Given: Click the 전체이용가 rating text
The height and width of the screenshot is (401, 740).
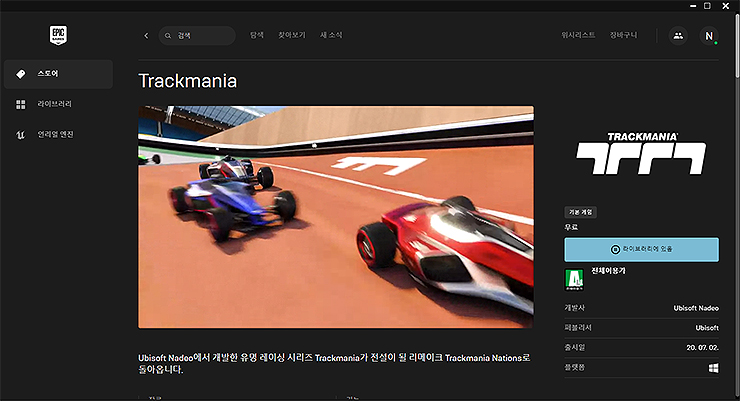Looking at the screenshot, I should click(x=608, y=271).
